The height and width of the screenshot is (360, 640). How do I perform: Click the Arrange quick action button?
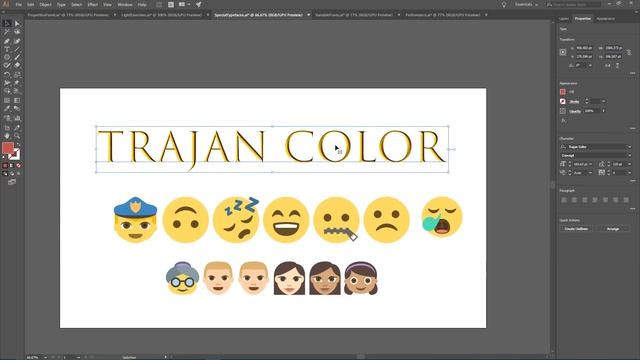coord(613,229)
